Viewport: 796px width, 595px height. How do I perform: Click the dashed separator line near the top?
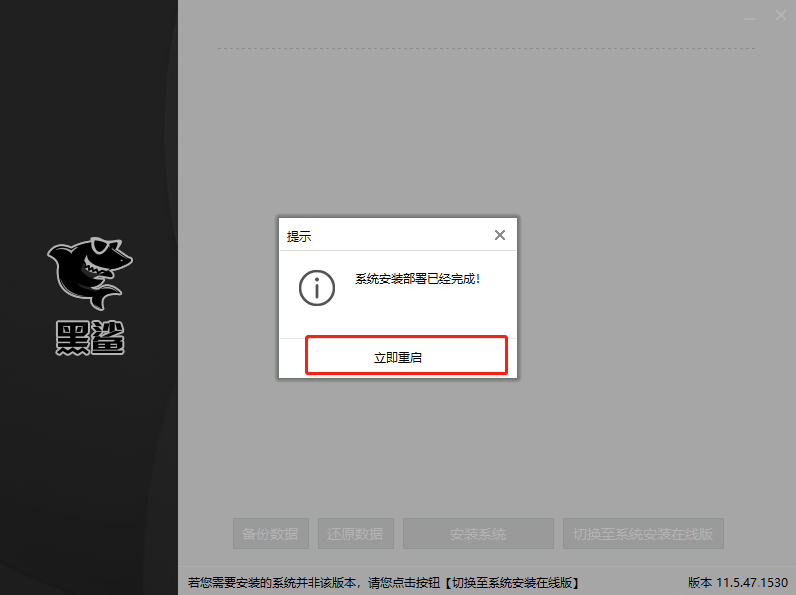point(486,48)
